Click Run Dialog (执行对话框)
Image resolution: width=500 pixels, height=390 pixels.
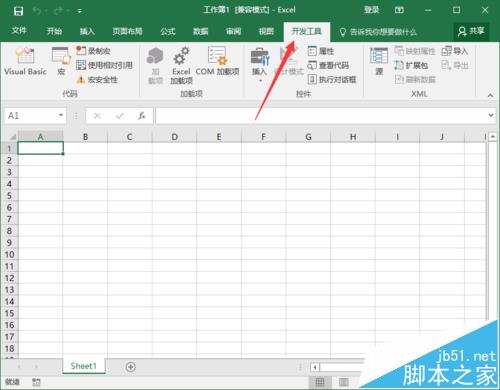(332, 79)
